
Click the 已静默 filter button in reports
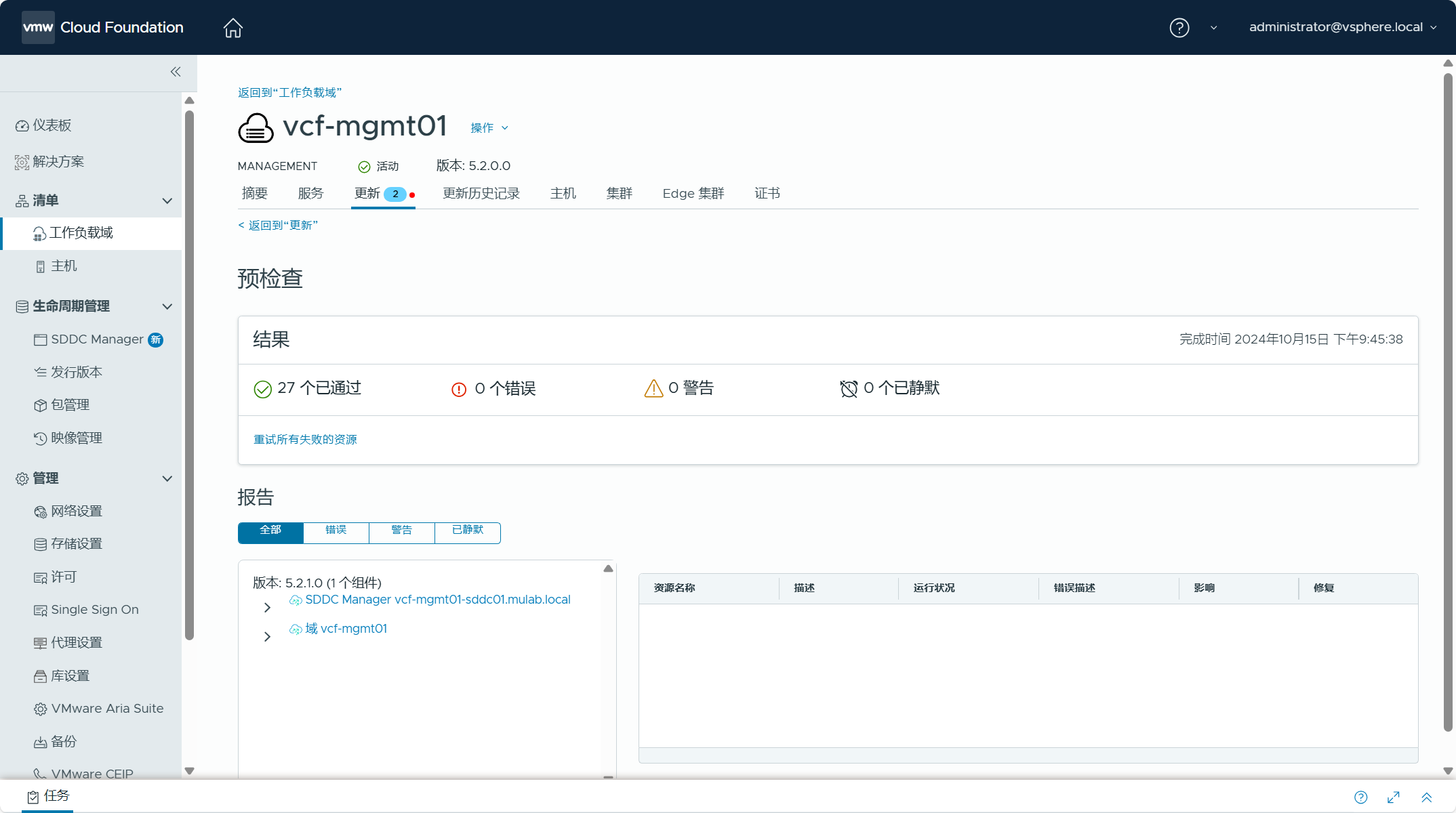pos(467,530)
